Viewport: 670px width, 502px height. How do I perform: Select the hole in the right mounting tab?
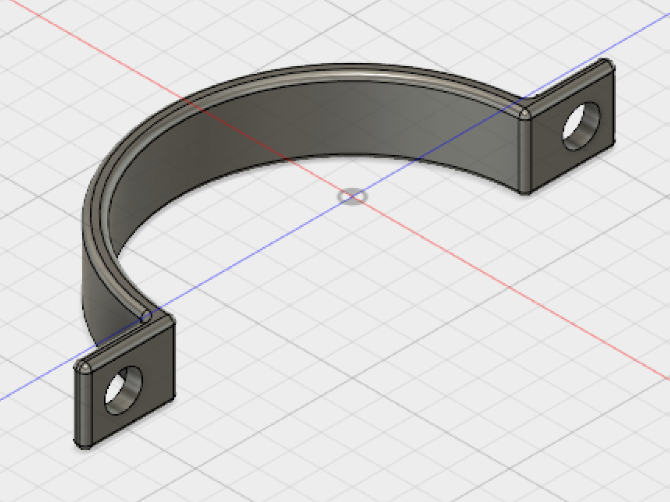(582, 126)
